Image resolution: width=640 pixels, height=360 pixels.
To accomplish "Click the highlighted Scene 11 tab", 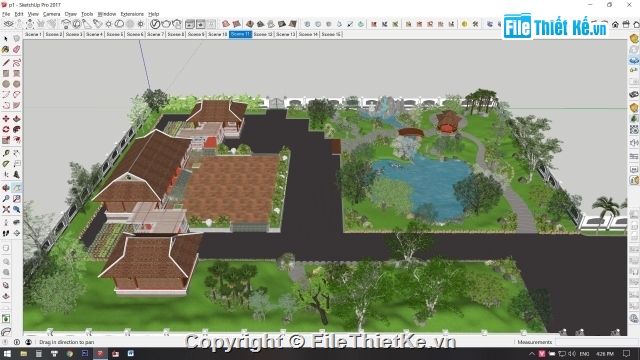I will pos(240,34).
